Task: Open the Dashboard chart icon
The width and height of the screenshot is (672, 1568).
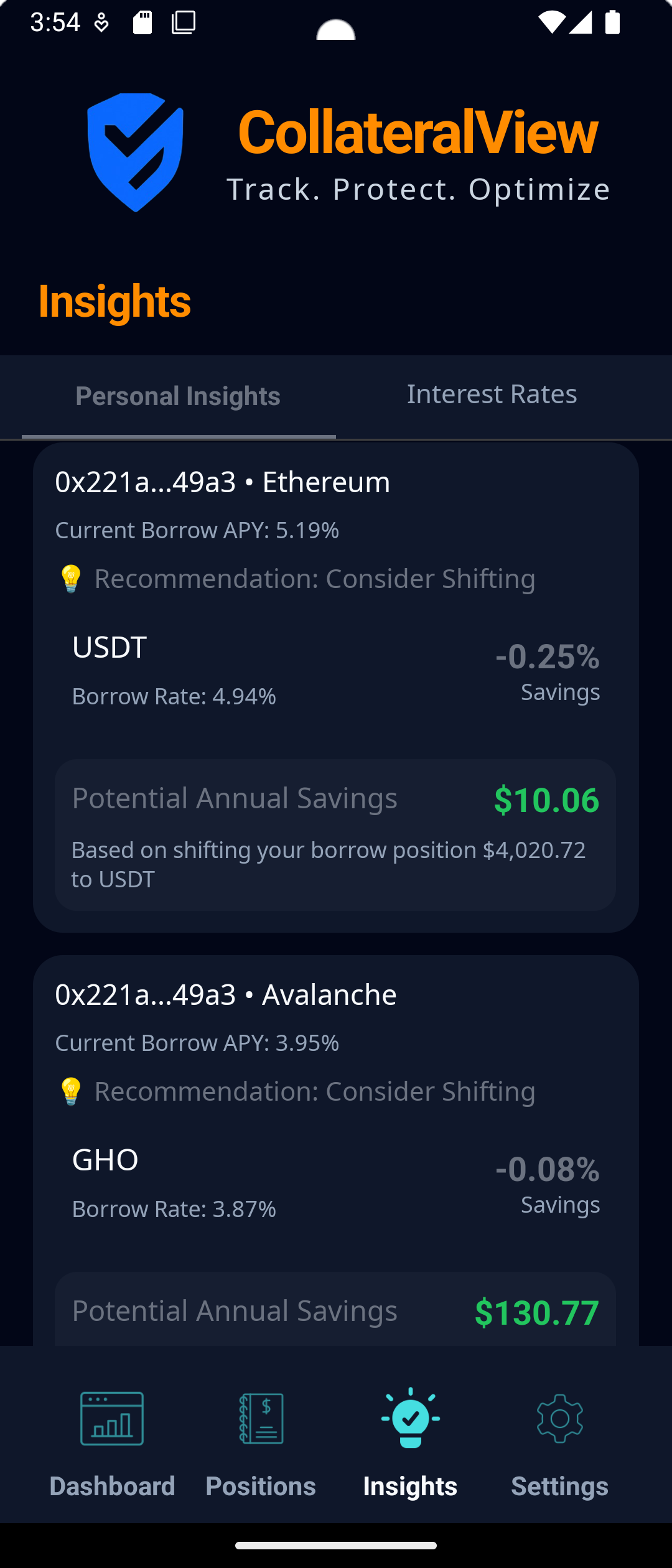Action: pos(112,1418)
